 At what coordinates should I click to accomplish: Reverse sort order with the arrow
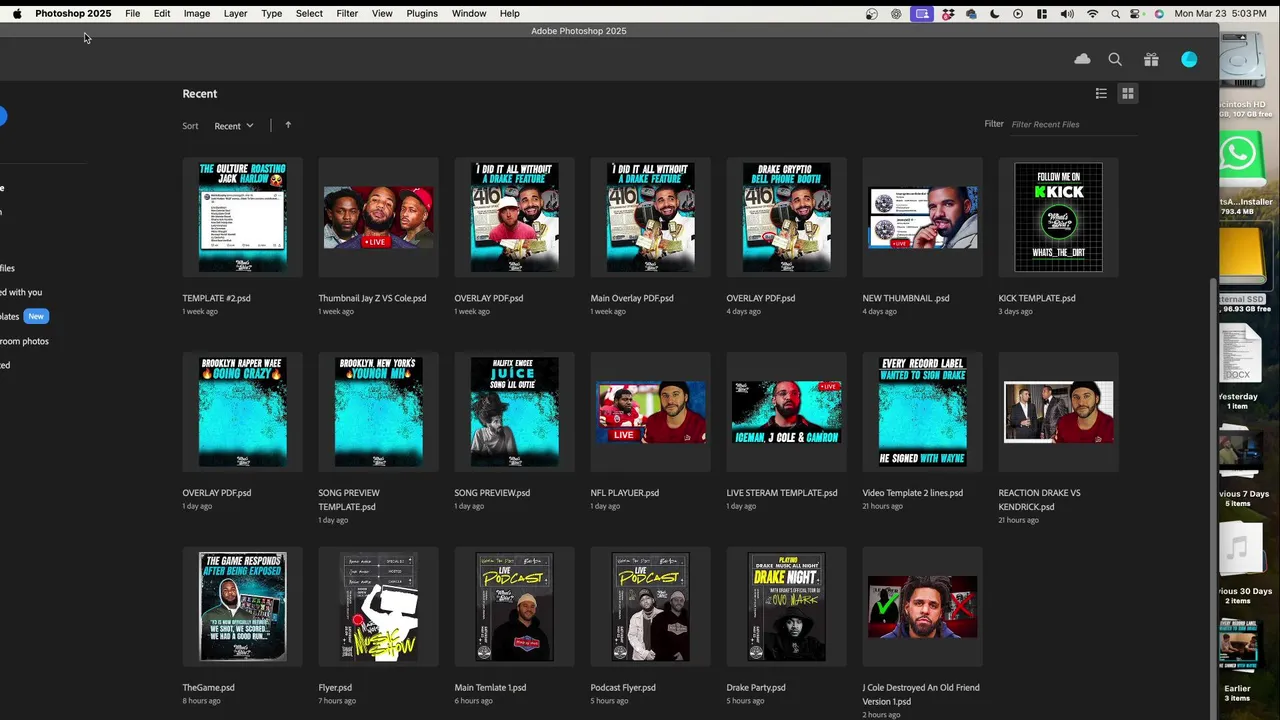288,125
